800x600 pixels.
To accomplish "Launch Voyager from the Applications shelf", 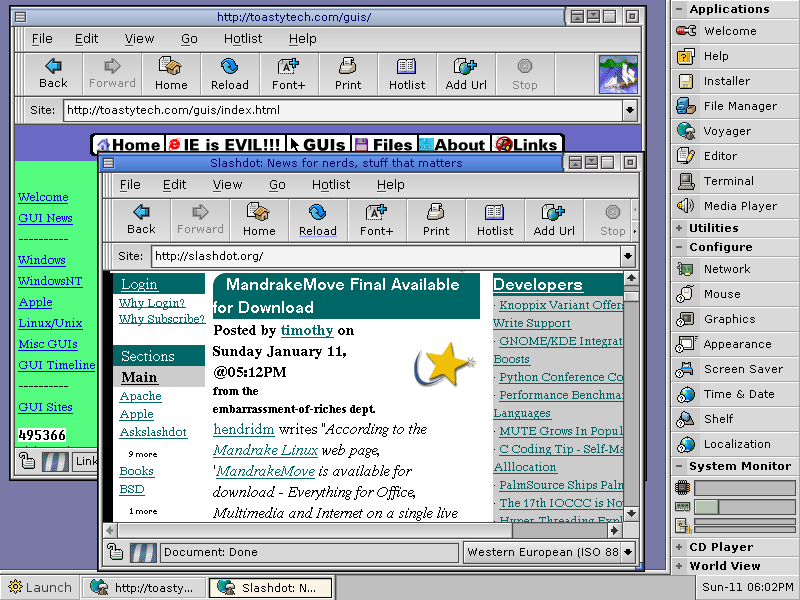I will pyautogui.click(x=735, y=131).
